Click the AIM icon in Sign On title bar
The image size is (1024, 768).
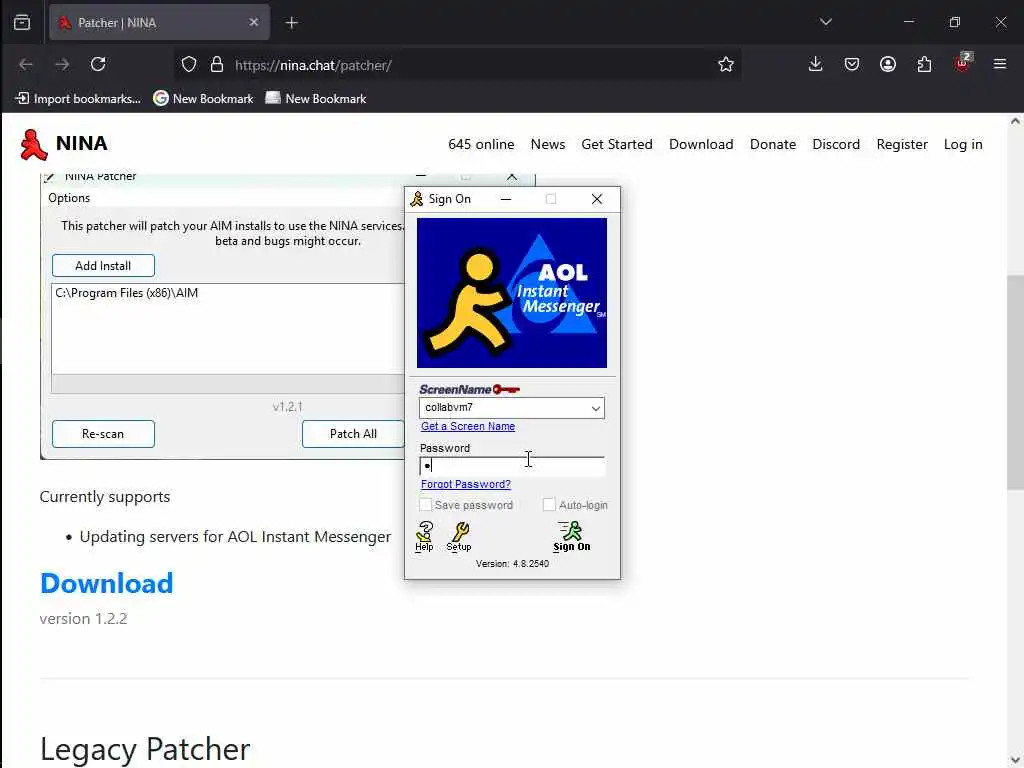tap(417, 199)
